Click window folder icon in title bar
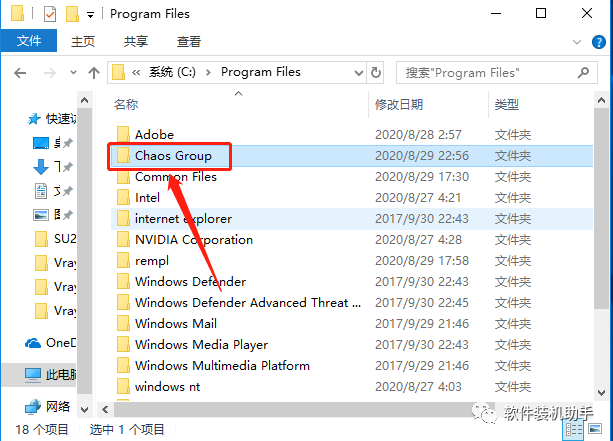Screen dimensions: 613x441 17,13
